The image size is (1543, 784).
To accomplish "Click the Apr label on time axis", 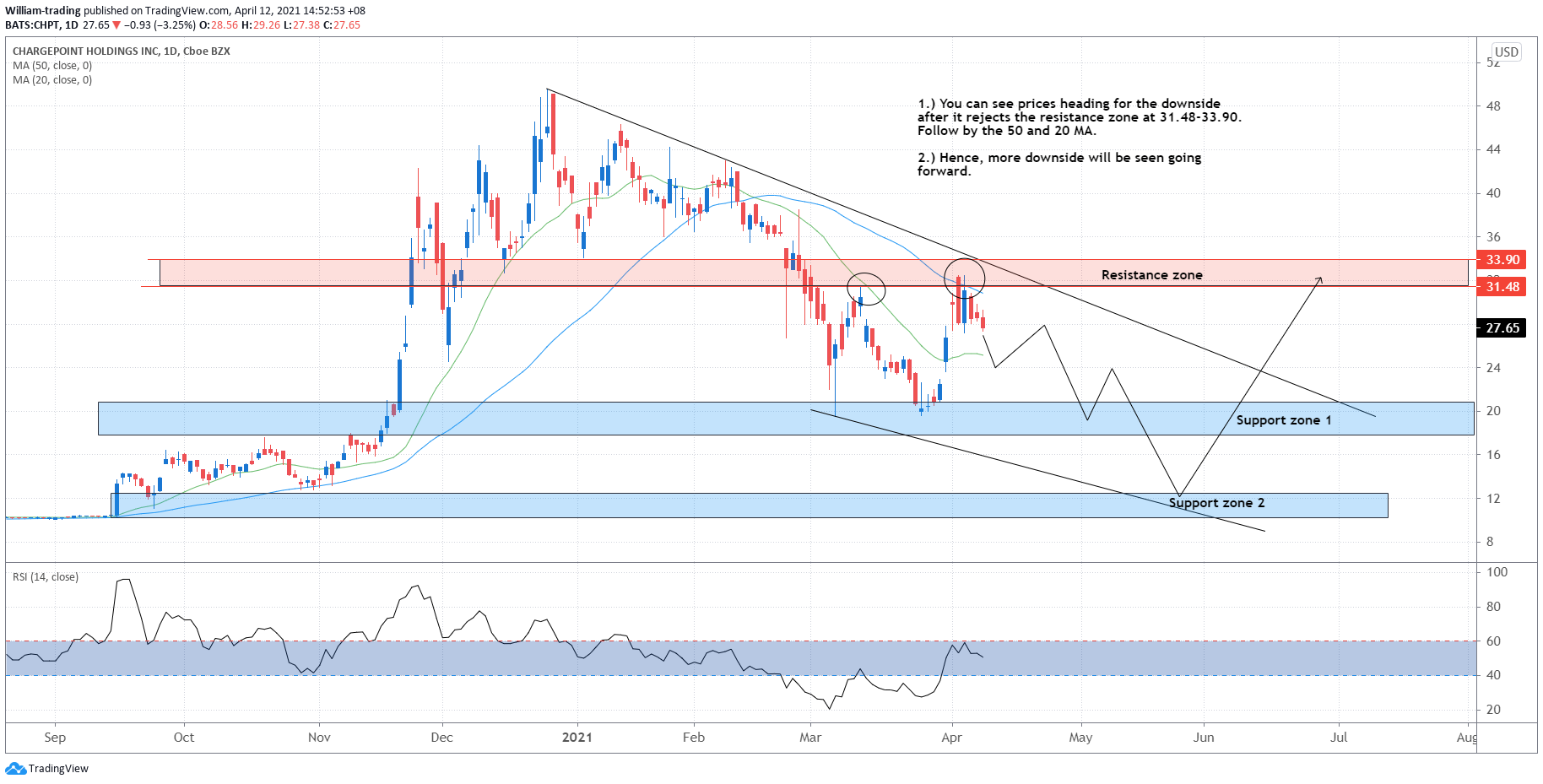I will (x=951, y=738).
